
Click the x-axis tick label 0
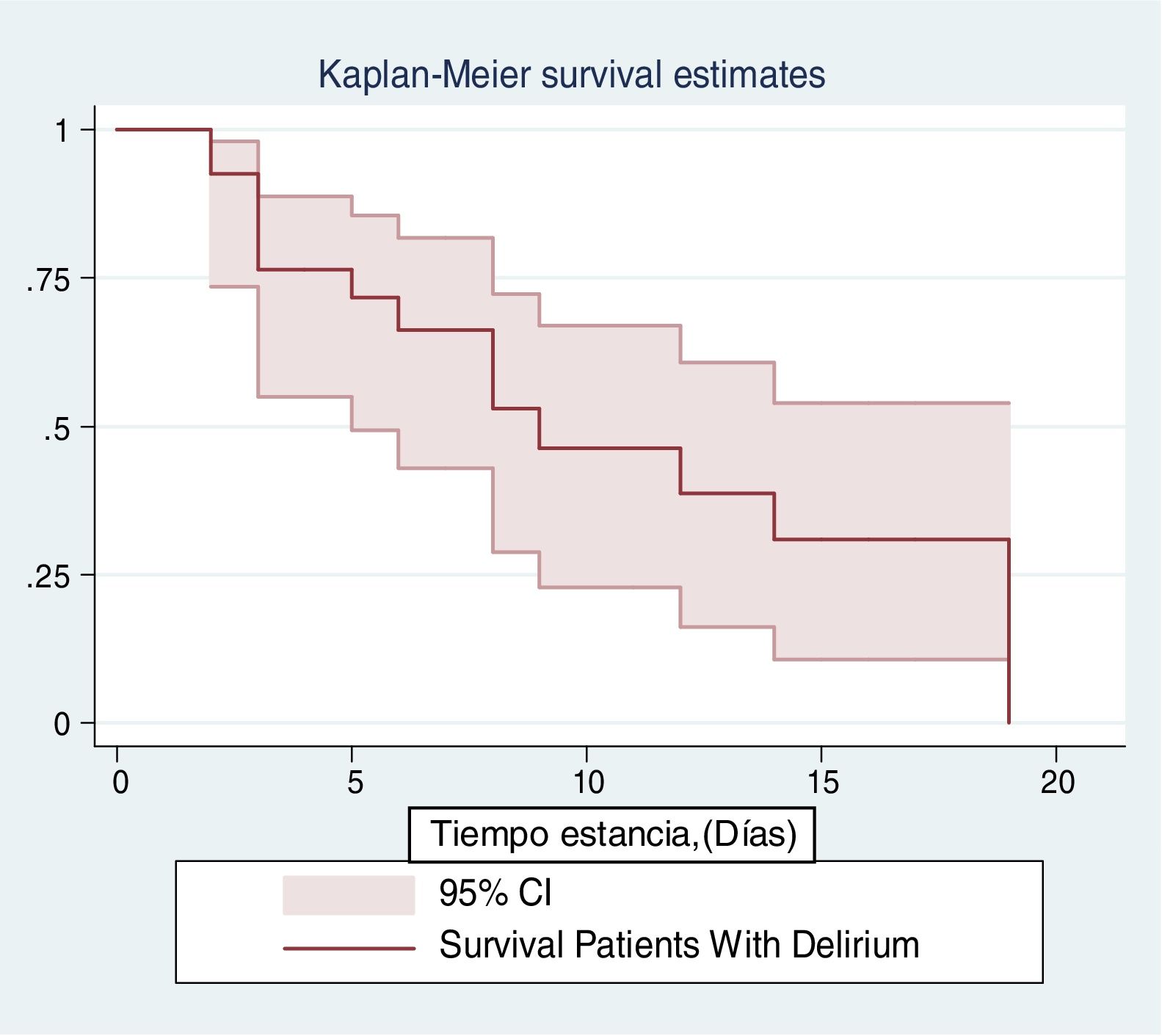[120, 783]
